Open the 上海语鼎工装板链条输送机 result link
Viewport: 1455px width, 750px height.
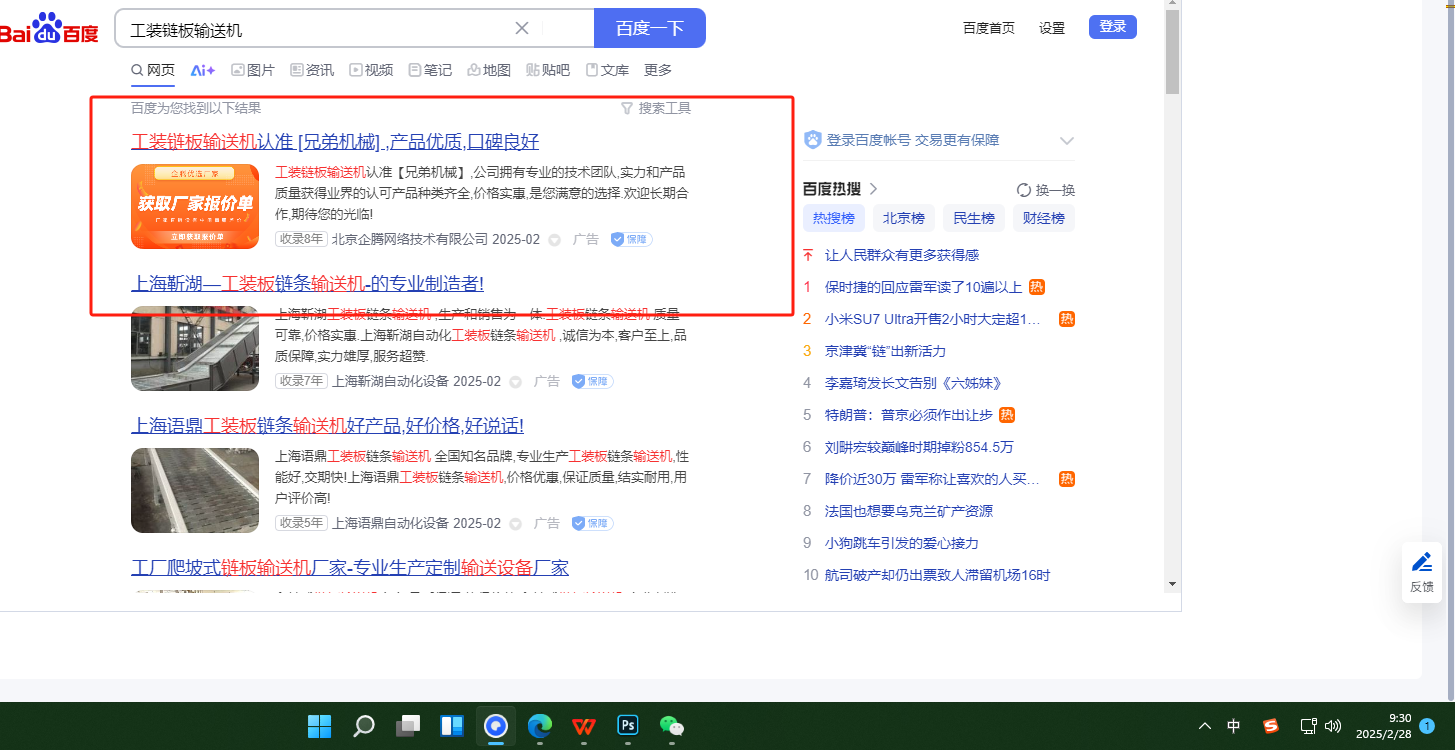[327, 426]
